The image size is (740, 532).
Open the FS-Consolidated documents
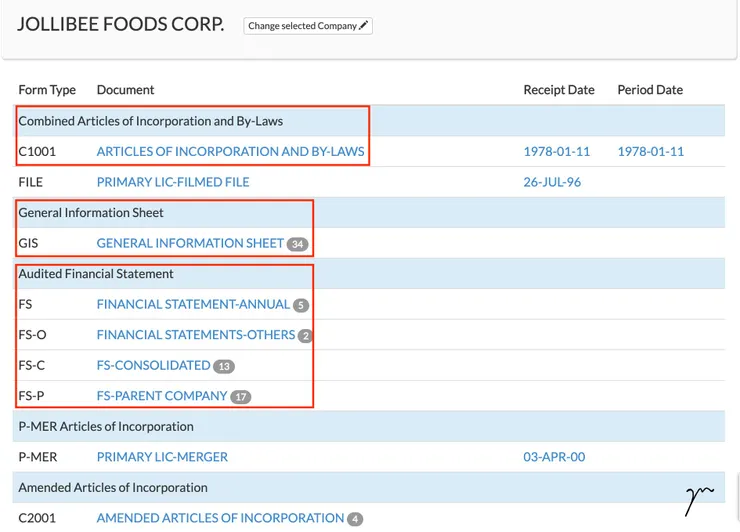[153, 365]
